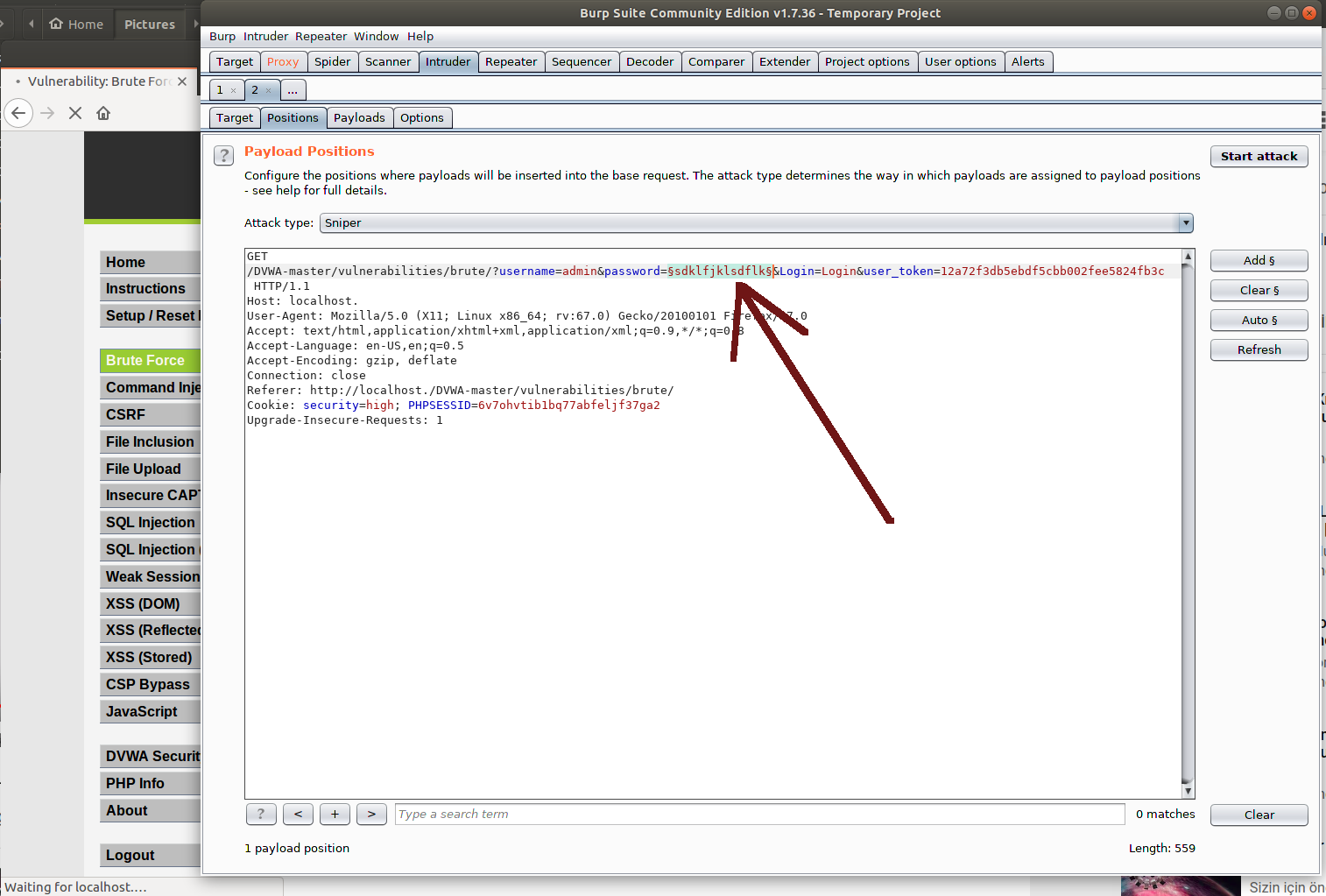The width and height of the screenshot is (1326, 896).
Task: Close Intruder attack tab 2
Action: pyautogui.click(x=268, y=90)
